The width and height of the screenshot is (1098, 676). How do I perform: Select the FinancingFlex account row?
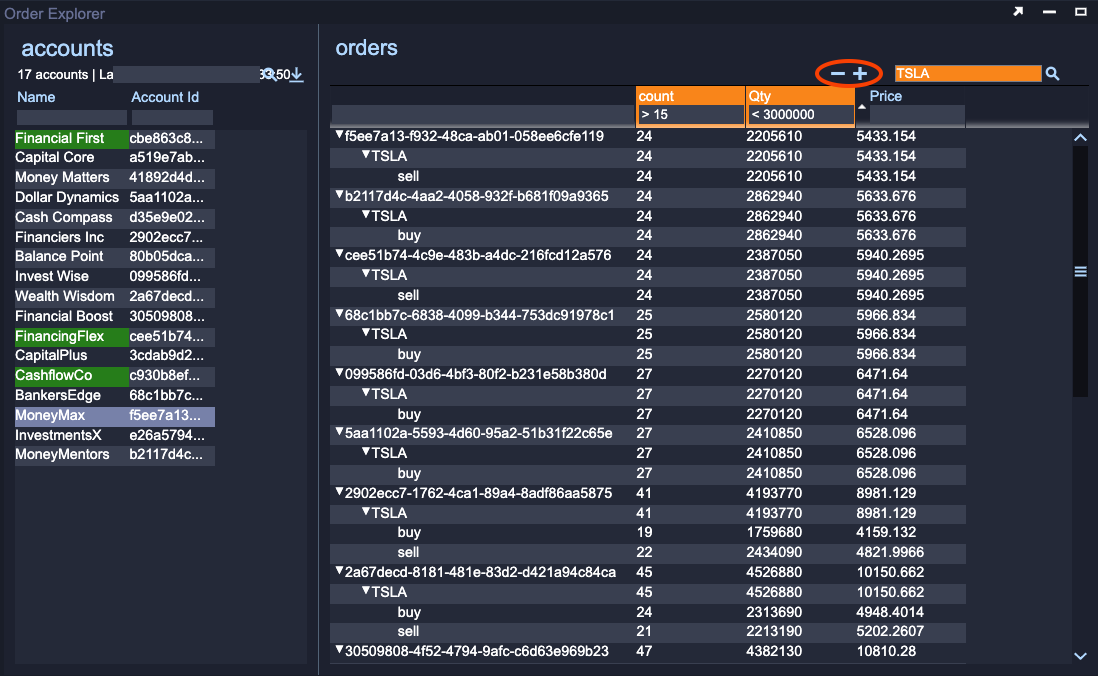tap(59, 336)
